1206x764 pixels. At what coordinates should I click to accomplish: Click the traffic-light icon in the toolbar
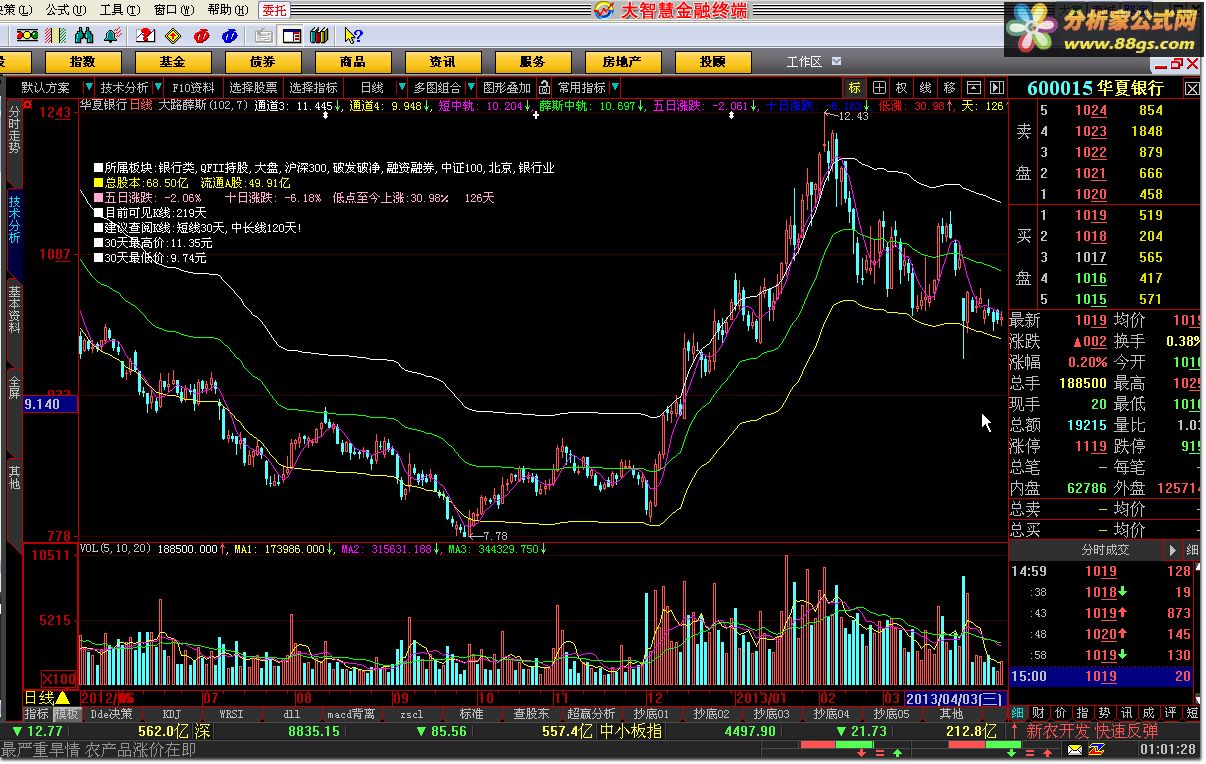click(28, 36)
